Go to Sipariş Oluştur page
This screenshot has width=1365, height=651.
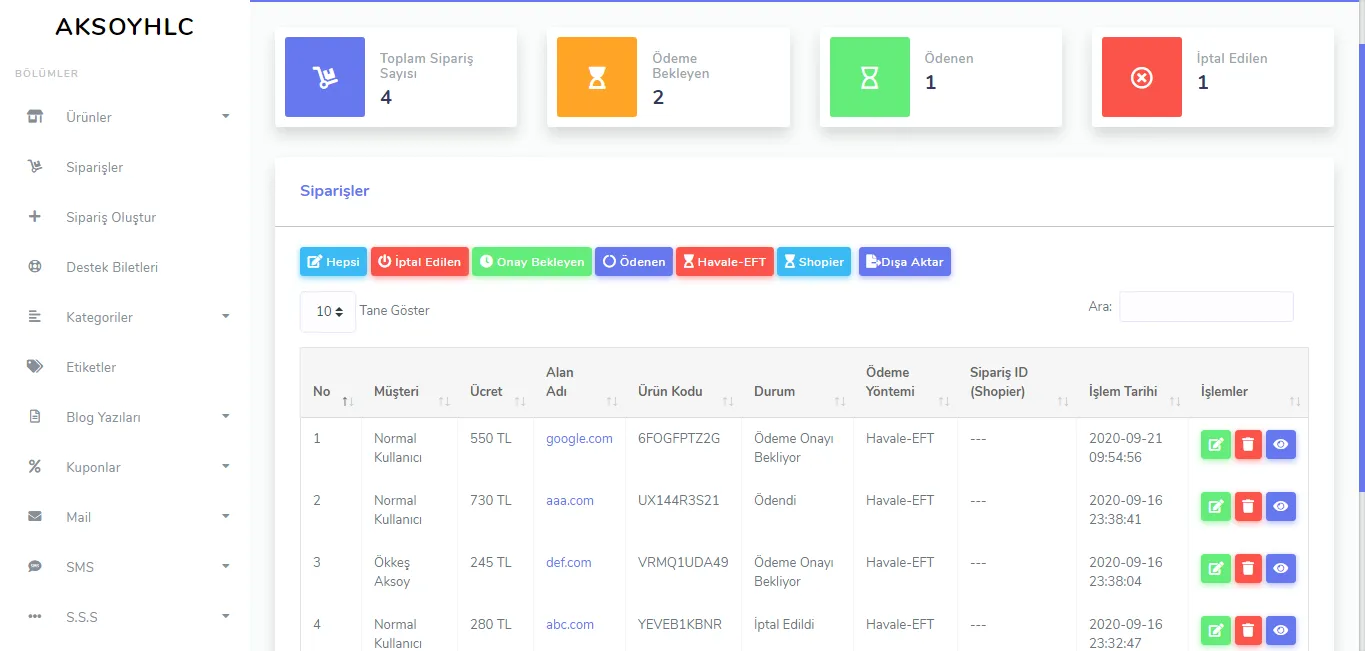(111, 217)
